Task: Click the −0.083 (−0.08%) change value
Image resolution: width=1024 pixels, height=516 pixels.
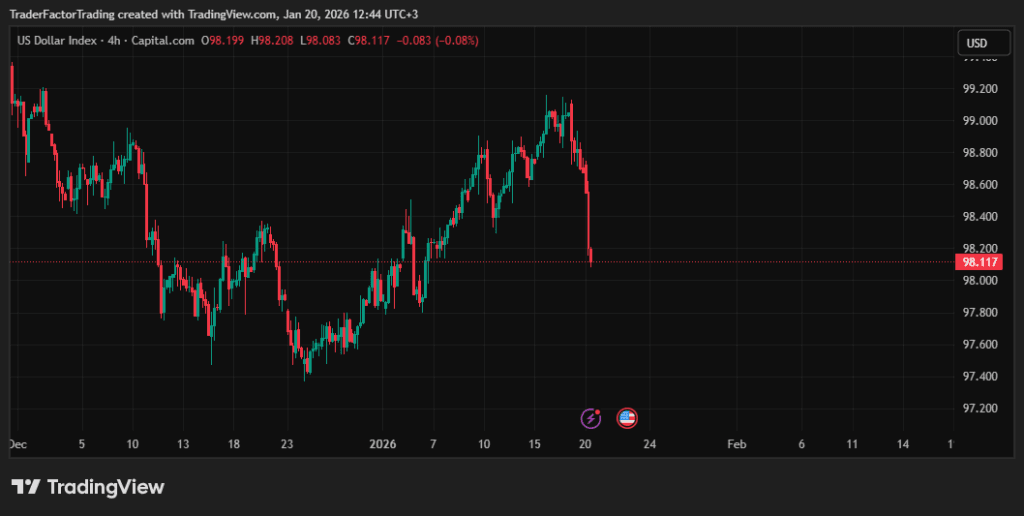Action: point(436,41)
